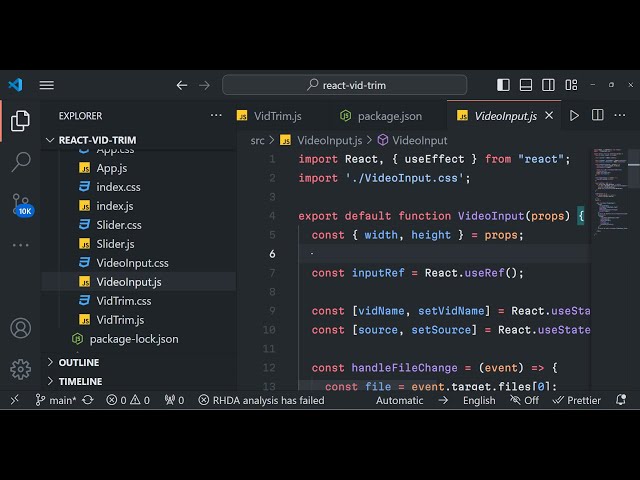Toggle Prettier formatter in status bar
Viewport: 640px width, 480px height.
pos(576,400)
